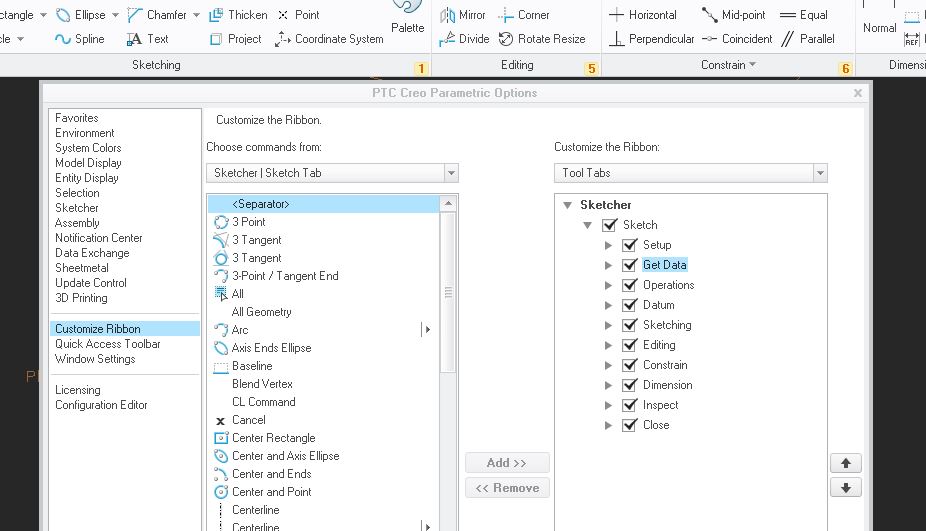This screenshot has width=926, height=531.
Task: Toggle the Sketching group checkbox
Action: point(630,325)
